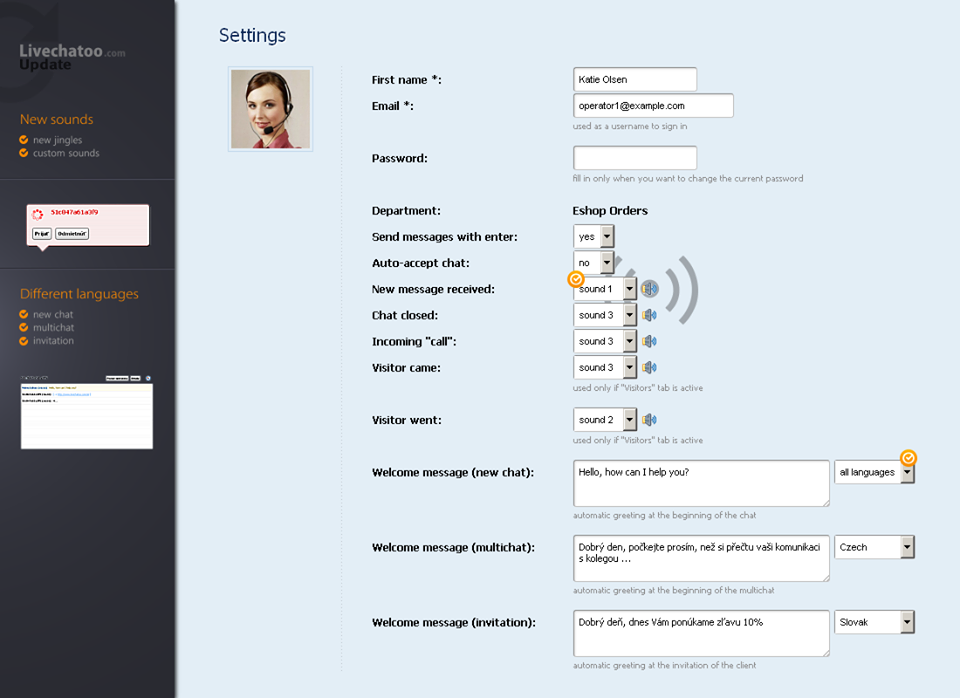
Task: Play the Chat closed sound preview
Action: pyautogui.click(x=649, y=315)
